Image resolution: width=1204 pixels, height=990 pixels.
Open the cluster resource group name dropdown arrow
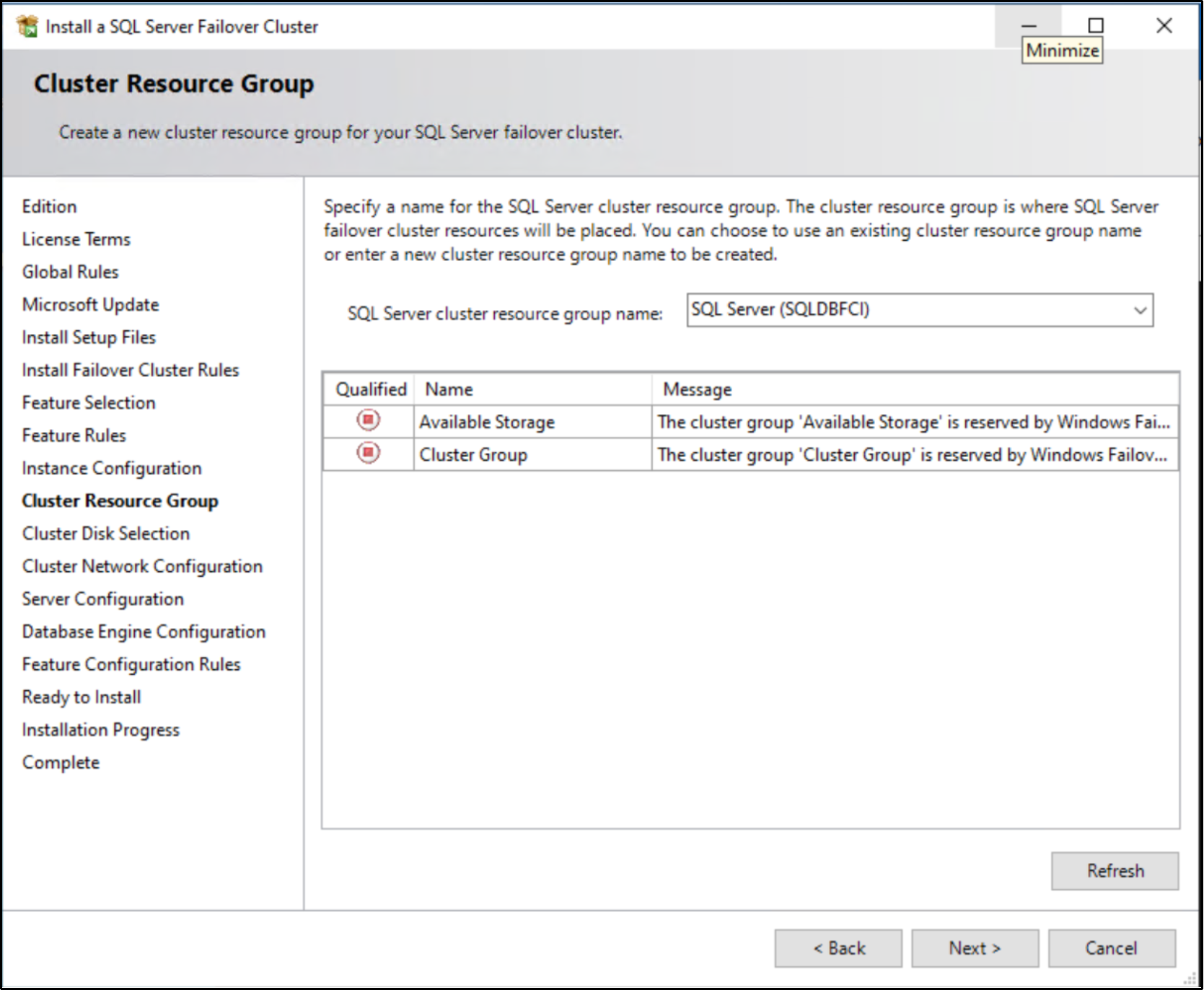1140,310
